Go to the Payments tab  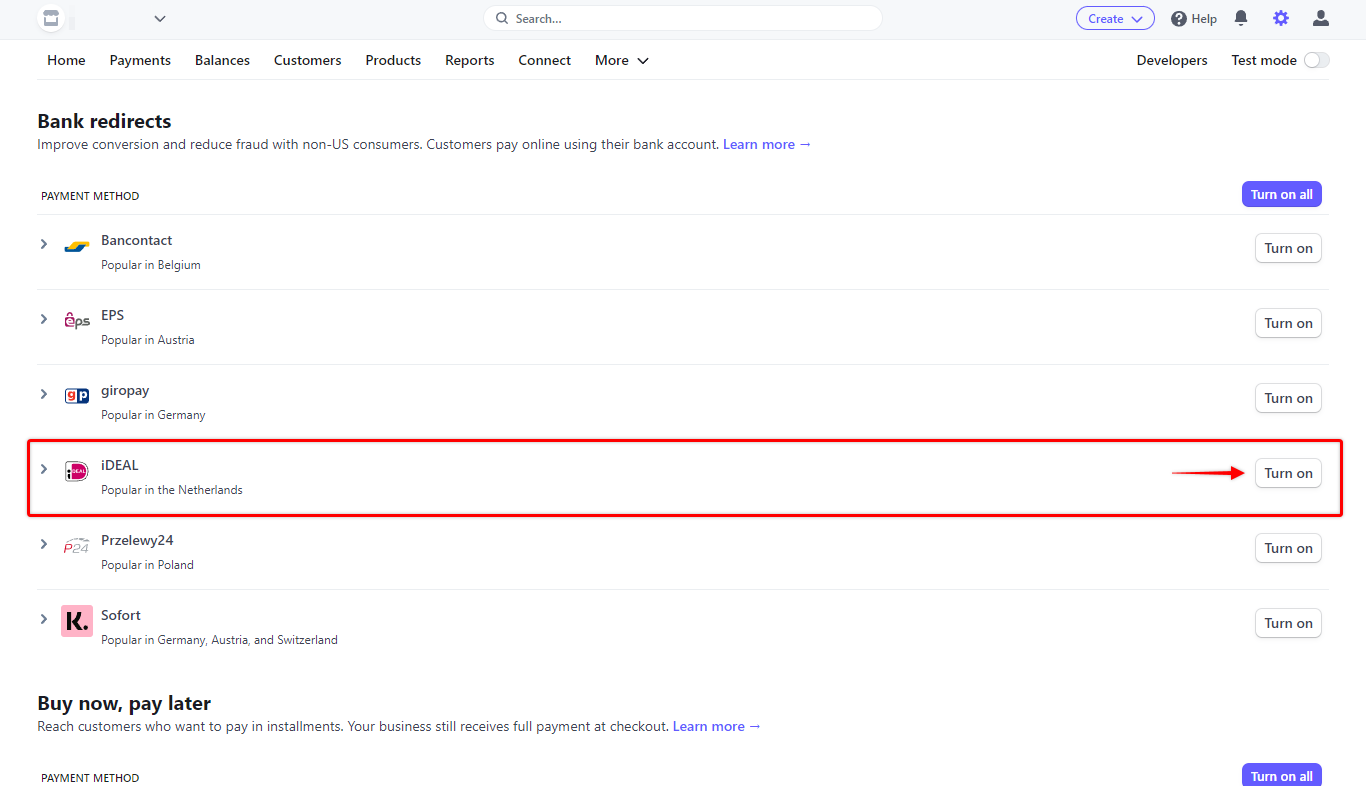pos(140,60)
